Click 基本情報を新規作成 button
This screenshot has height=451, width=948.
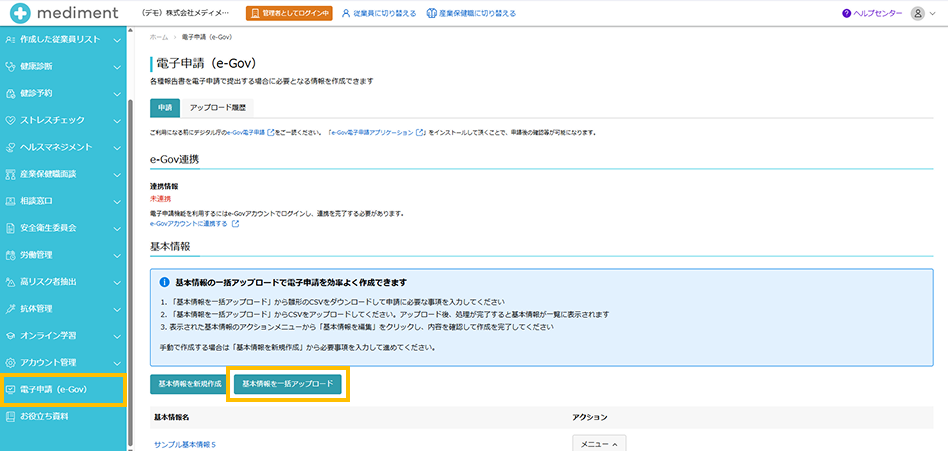tap(190, 383)
